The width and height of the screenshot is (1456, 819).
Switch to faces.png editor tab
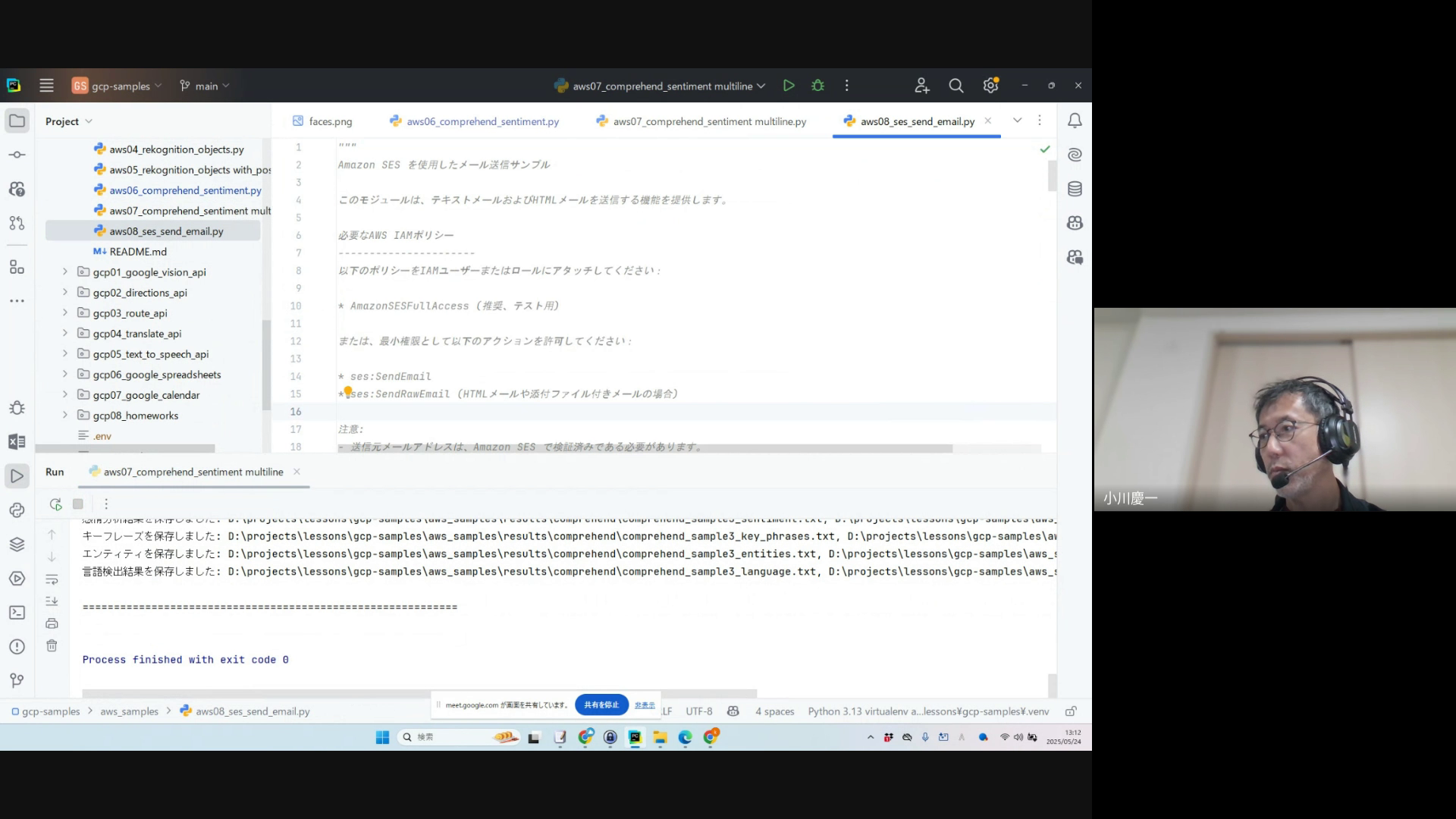click(330, 121)
